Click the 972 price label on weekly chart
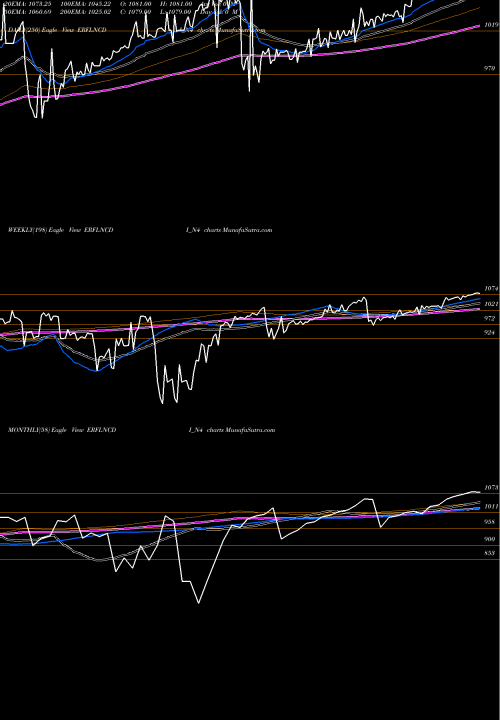Viewport: 500px width, 720px height. 490,318
